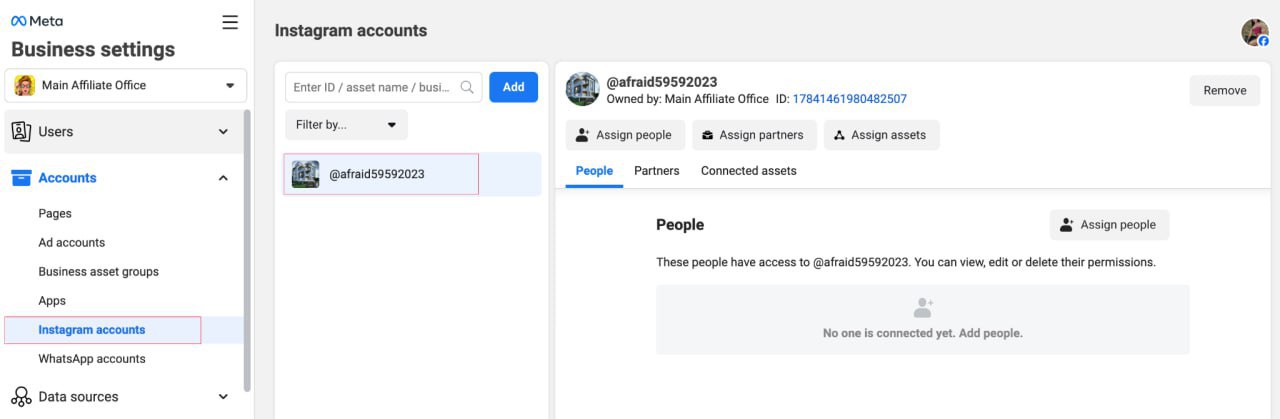Expand the Data sources chevron

coord(223,397)
